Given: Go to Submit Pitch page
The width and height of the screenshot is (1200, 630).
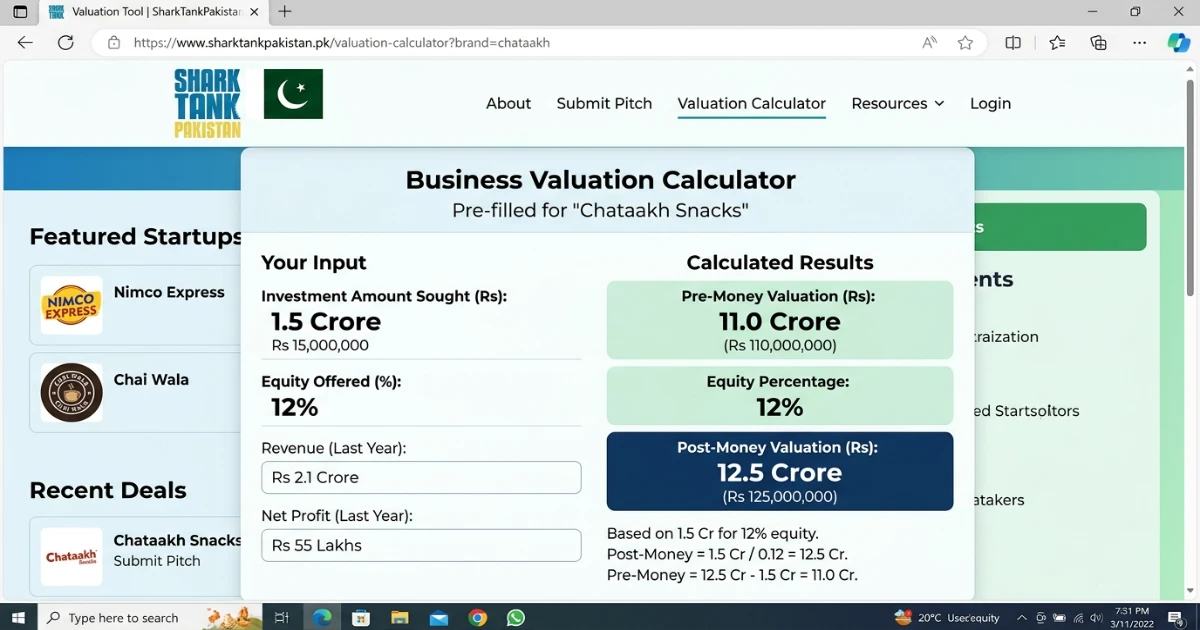Looking at the screenshot, I should tap(604, 104).
